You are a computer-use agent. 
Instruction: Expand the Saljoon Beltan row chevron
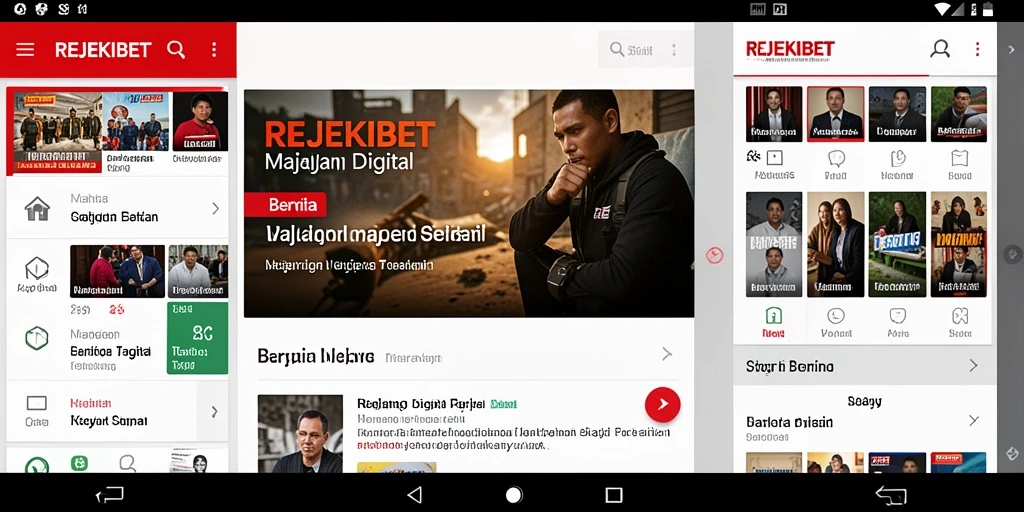tap(216, 208)
